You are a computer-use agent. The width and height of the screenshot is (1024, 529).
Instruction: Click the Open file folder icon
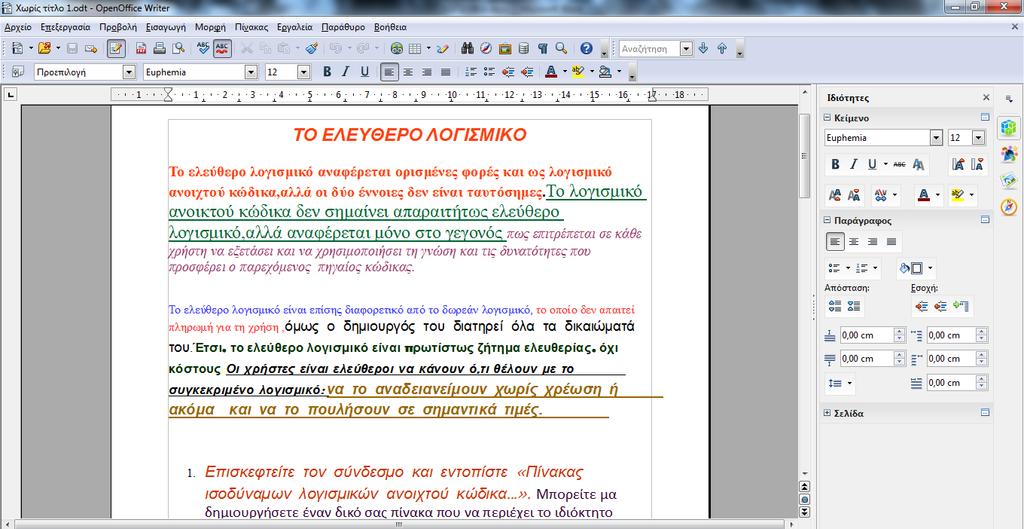(44, 48)
